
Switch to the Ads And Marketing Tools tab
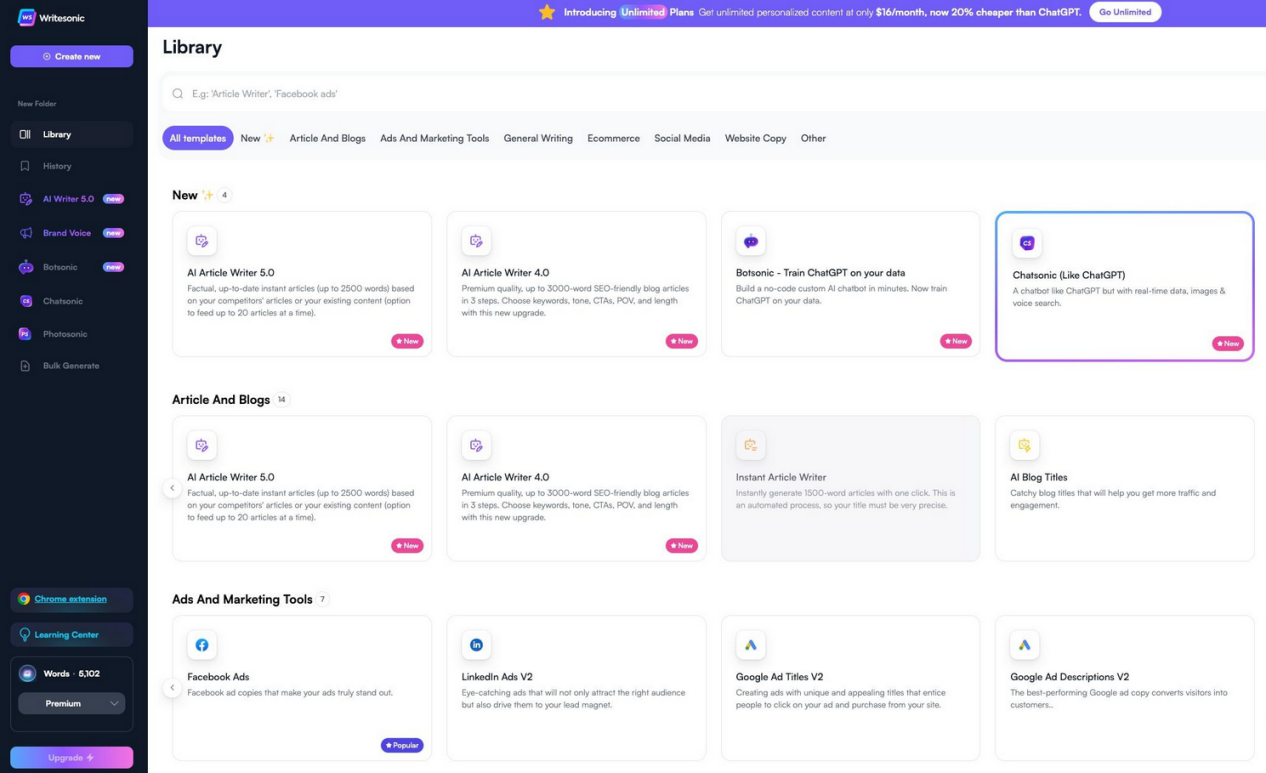(434, 138)
